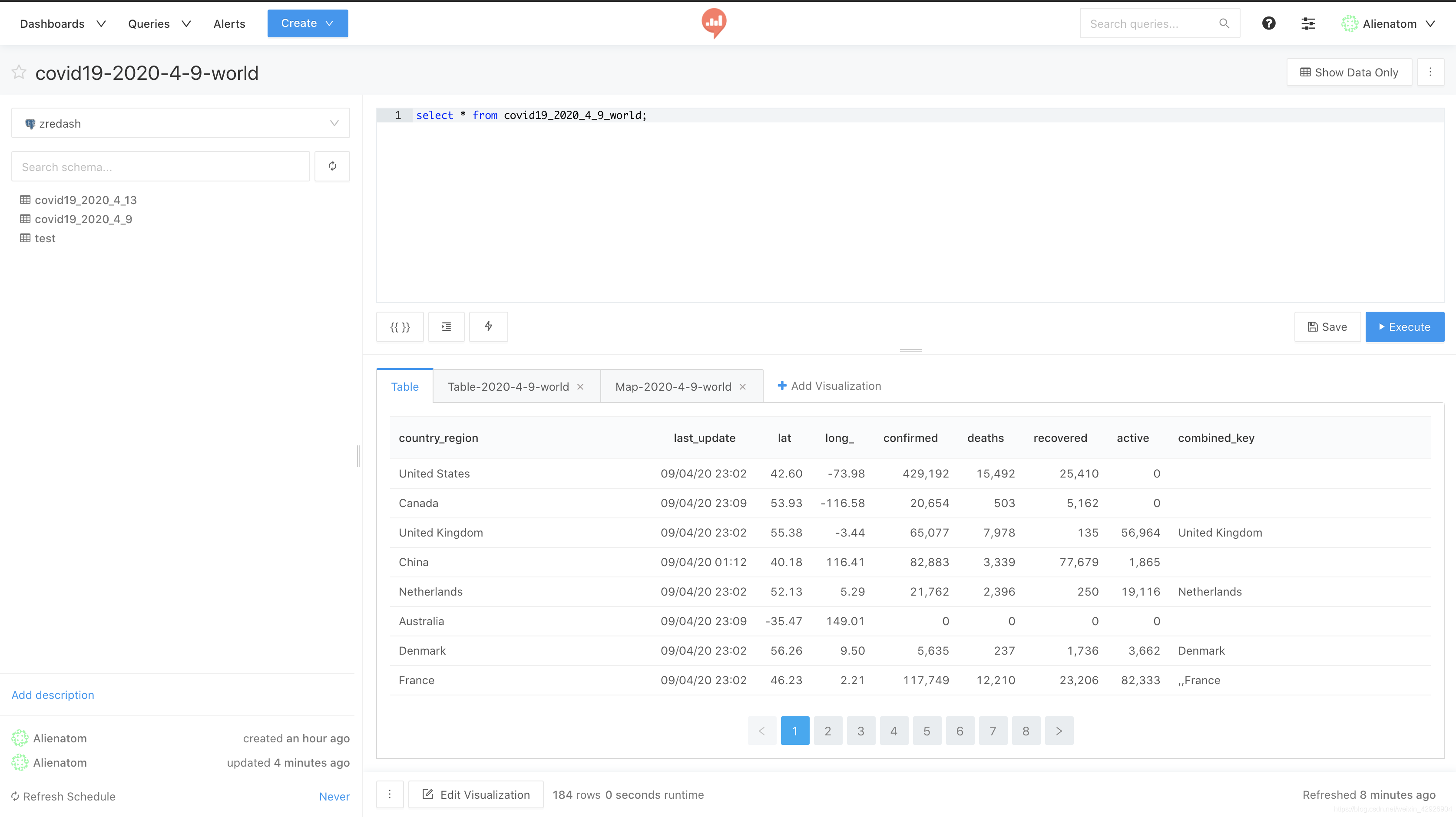Open the Alienatom user menu
The width and height of the screenshot is (1456, 817).
coord(1389,24)
